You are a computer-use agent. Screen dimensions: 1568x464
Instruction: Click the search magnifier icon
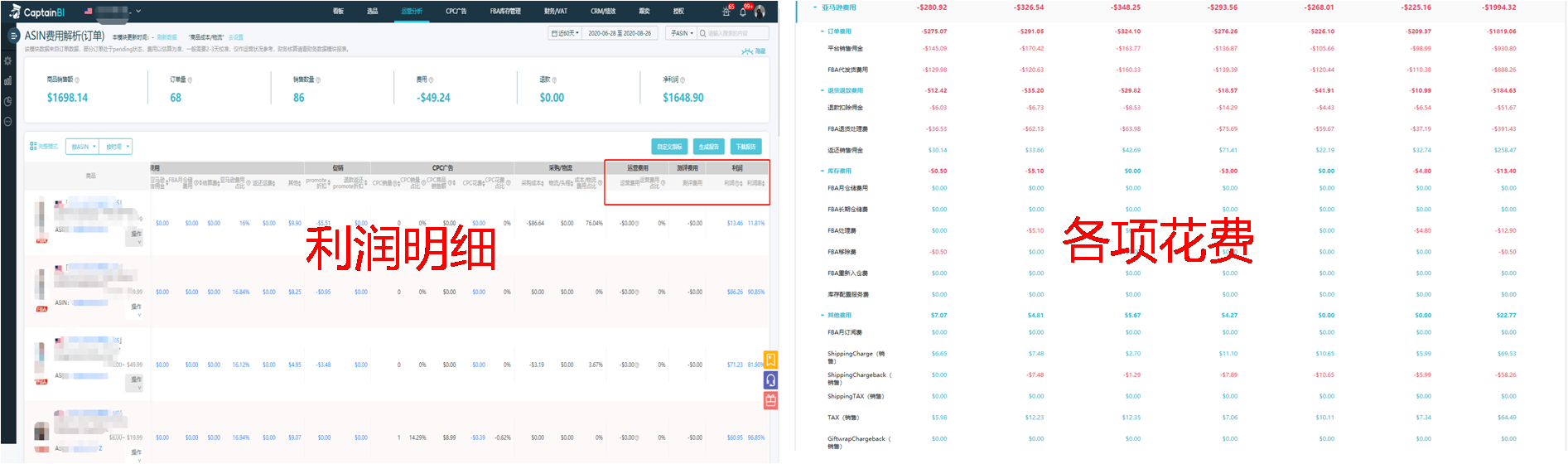tap(702, 33)
